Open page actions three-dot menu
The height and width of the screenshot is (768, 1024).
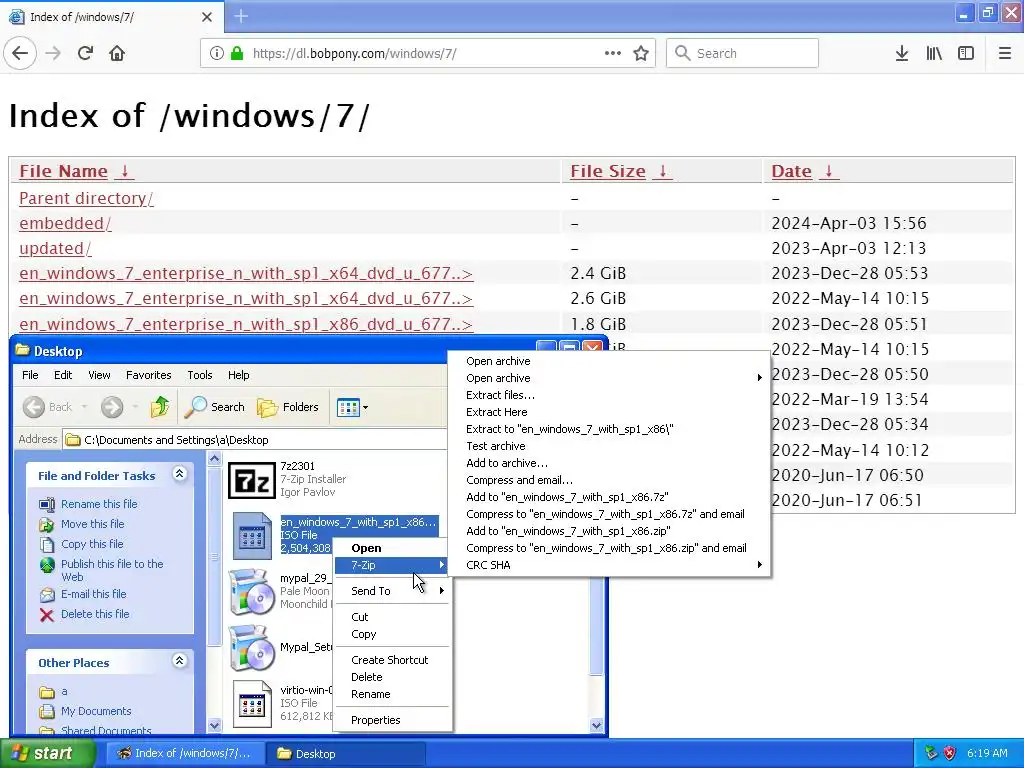[x=613, y=53]
